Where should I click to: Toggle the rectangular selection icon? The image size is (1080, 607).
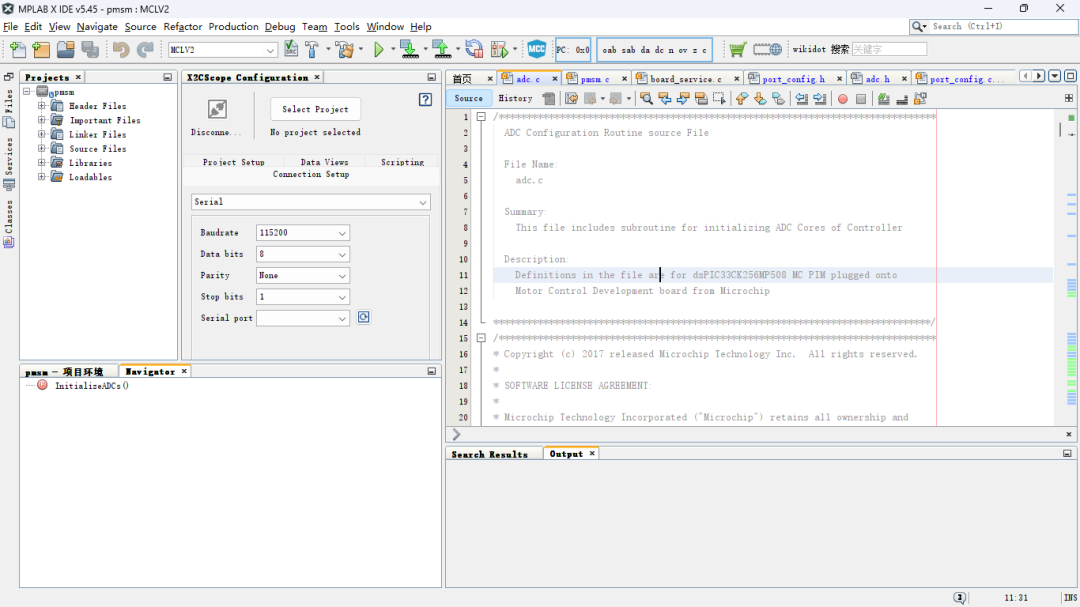[x=719, y=99]
